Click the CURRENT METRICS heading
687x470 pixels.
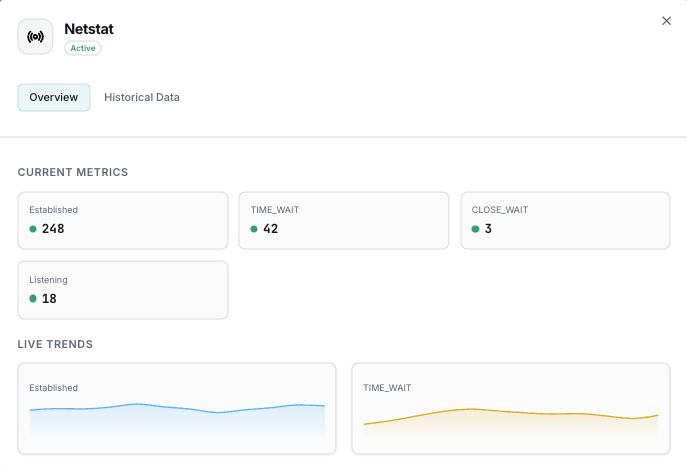pos(73,172)
